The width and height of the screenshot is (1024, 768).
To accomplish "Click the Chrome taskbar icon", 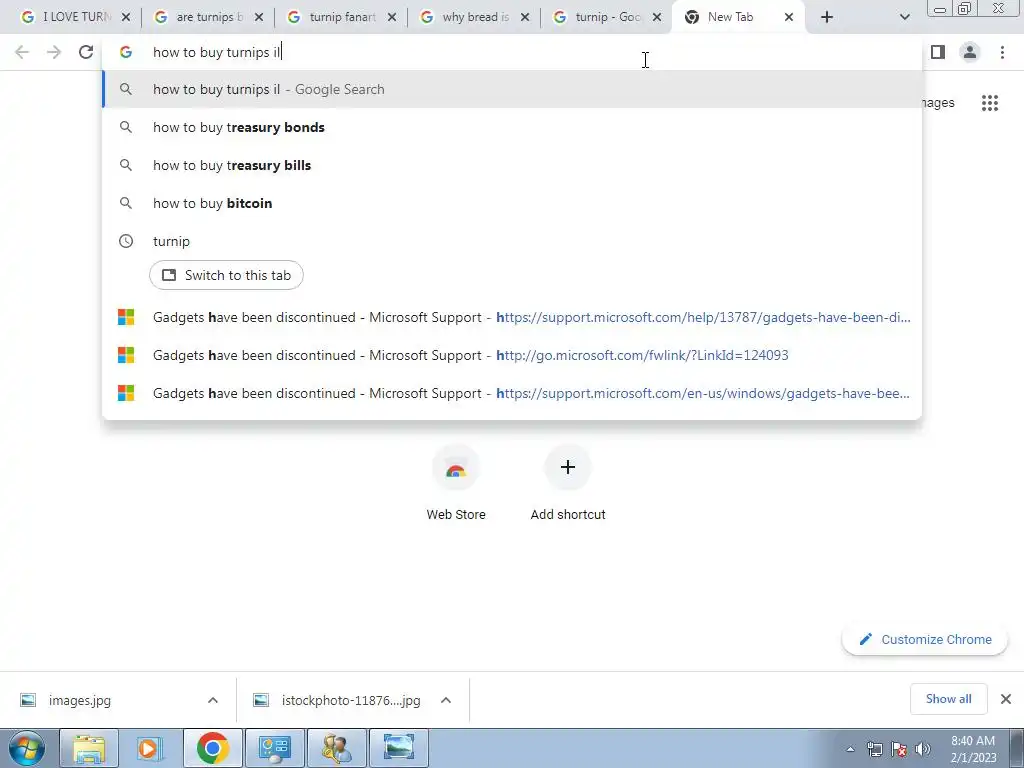I will (212, 748).
